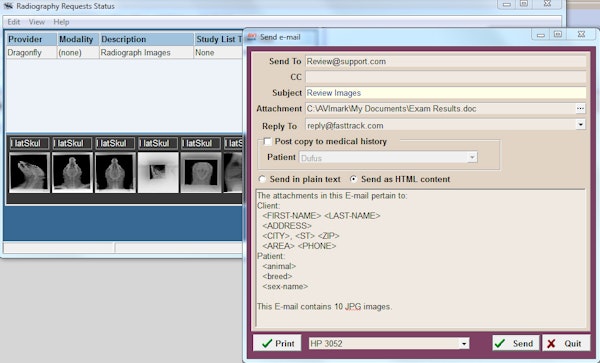Open the fourth mostly white radiograph thumbnail
Image resolution: width=600 pixels, height=363 pixels.
158,172
